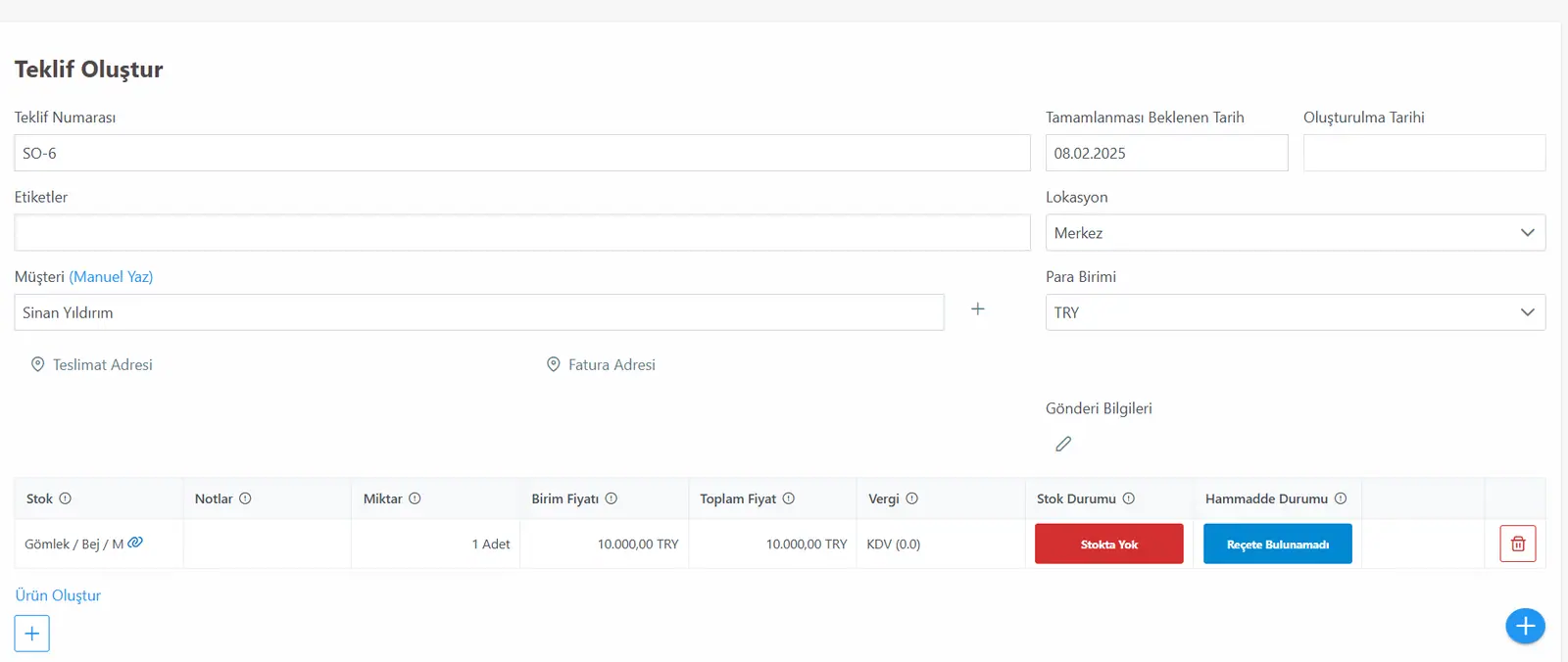Edit Gönderi Bilgileri with the pencil icon
This screenshot has height=662, width=1568.
pyautogui.click(x=1063, y=444)
